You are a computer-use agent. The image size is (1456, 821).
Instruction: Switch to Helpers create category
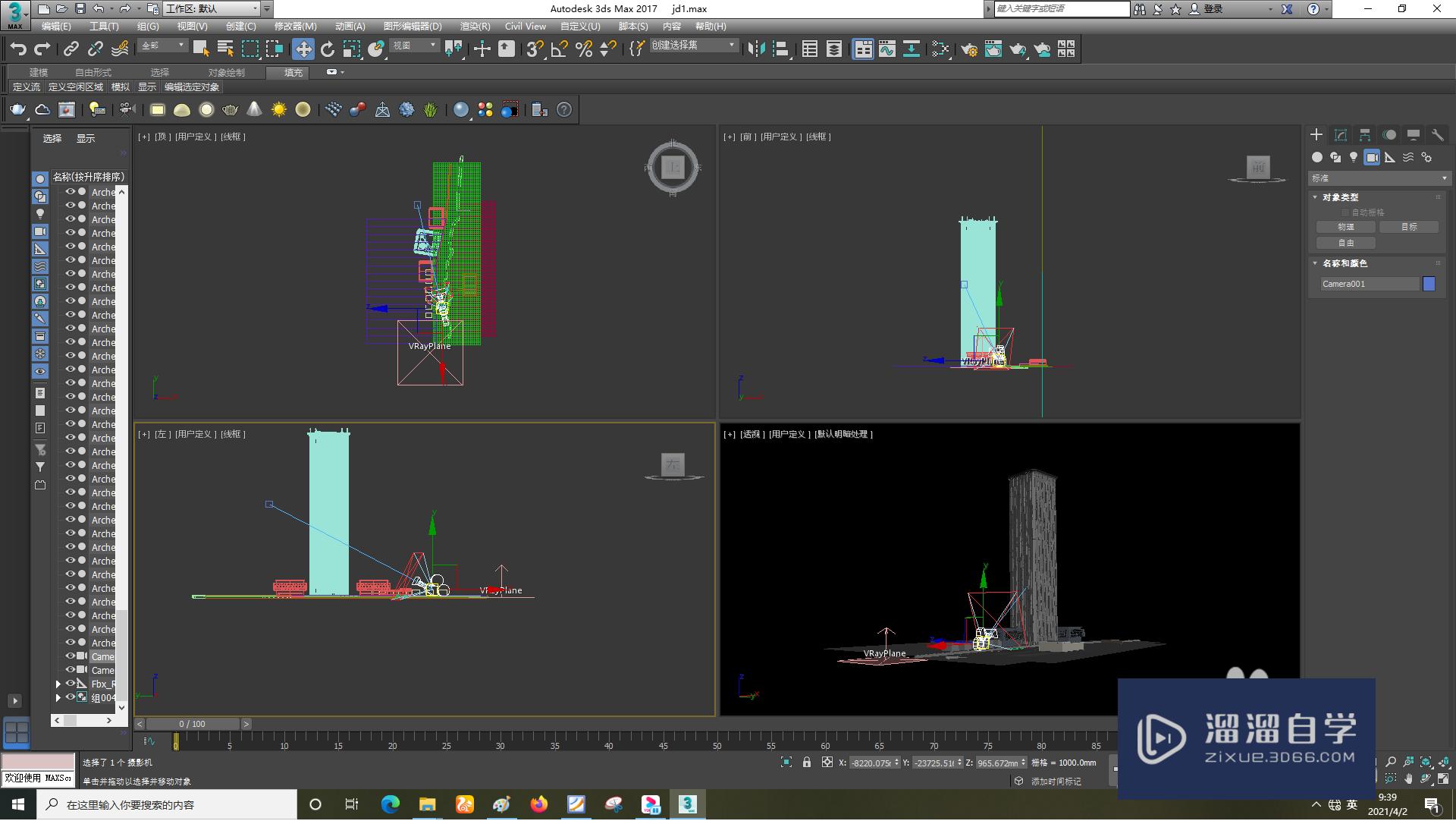pyautogui.click(x=1390, y=157)
